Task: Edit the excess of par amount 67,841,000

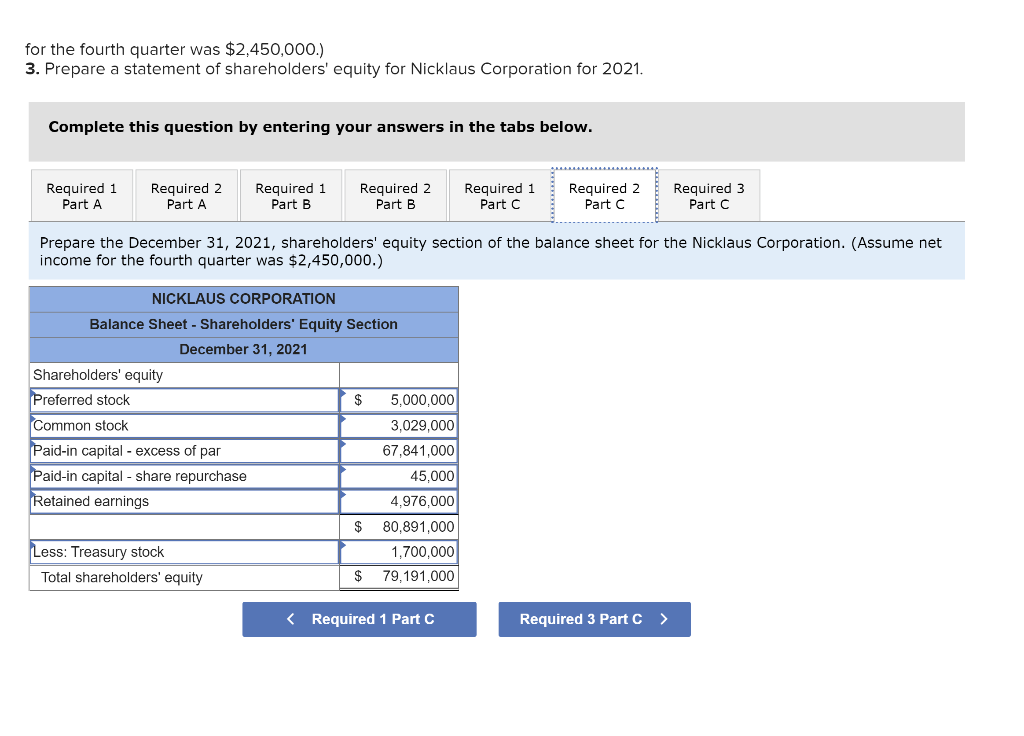Action: tap(399, 451)
